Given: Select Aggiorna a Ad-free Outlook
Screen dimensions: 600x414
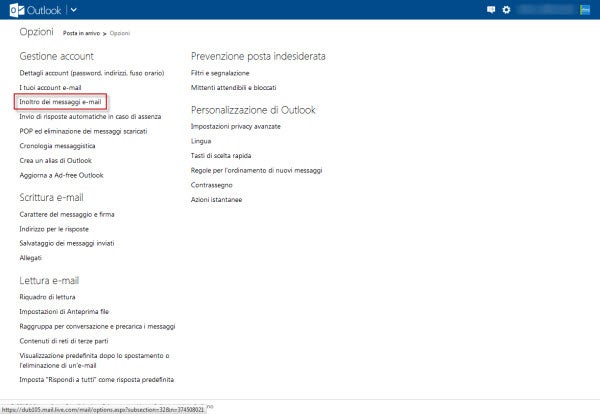Looking at the screenshot, I should [x=61, y=175].
